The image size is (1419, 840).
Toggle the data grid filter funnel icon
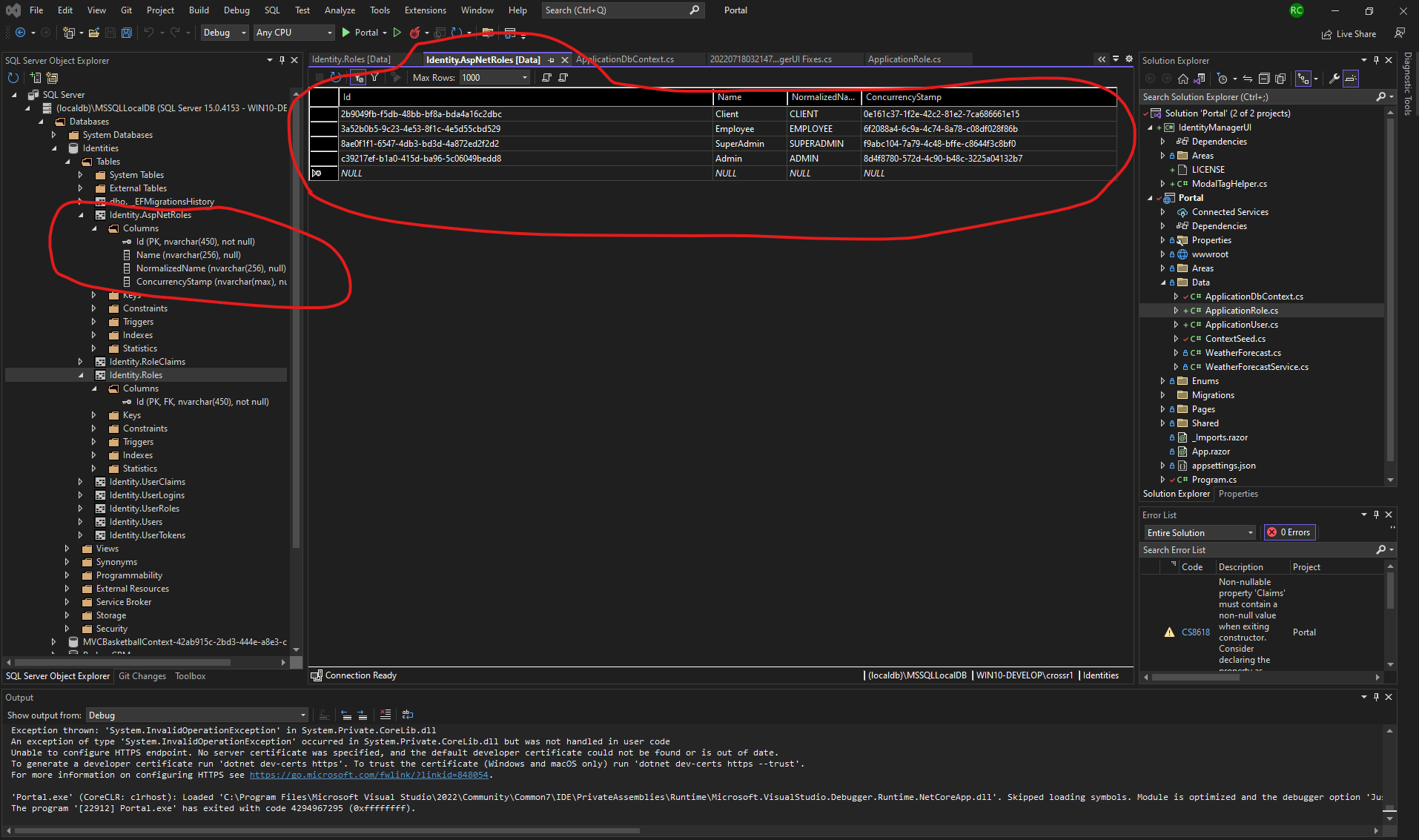coord(375,77)
